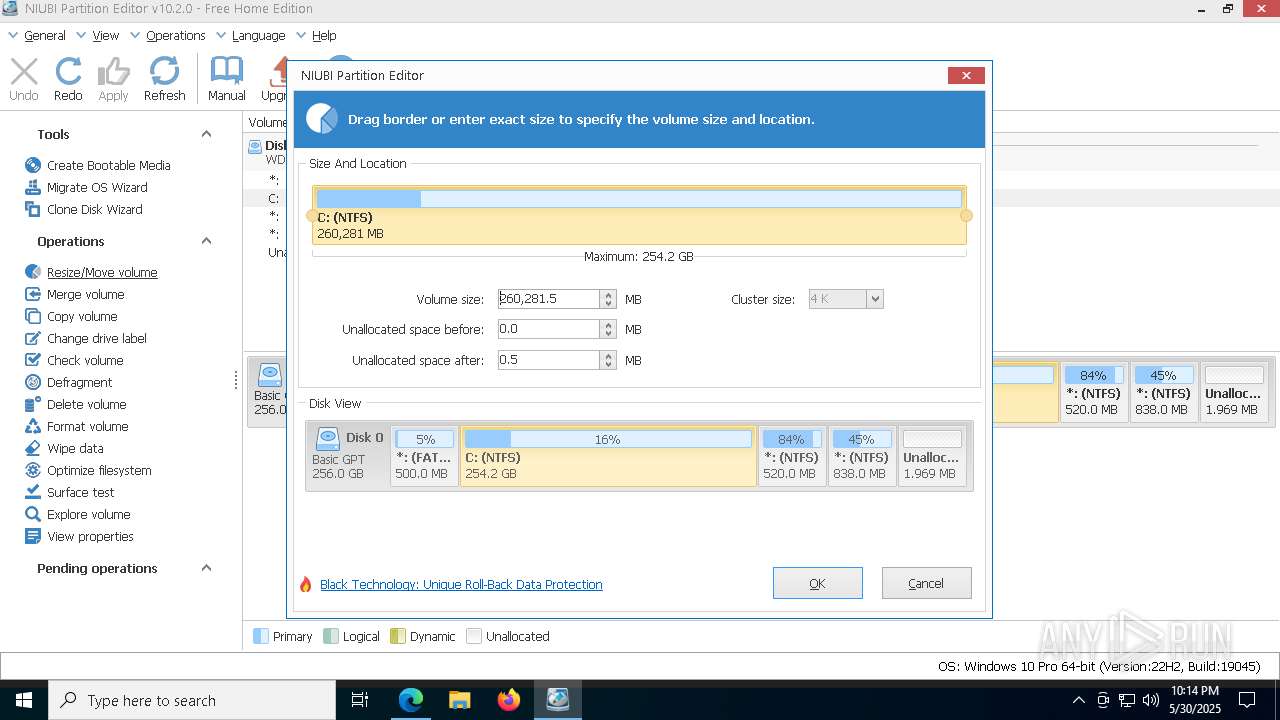Click the flame icon beside Black Technology link
This screenshot has width=1280, height=720.
pos(306,584)
